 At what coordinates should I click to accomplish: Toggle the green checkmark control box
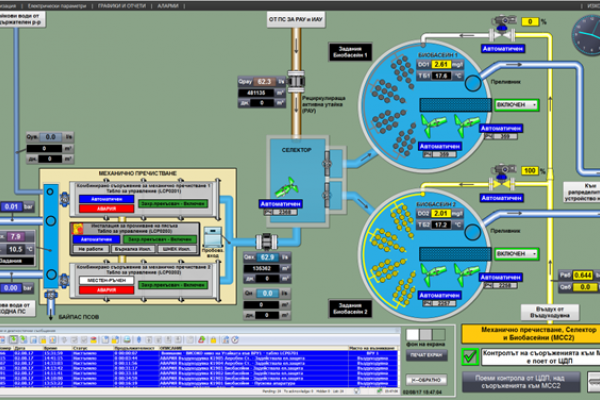[x=470, y=356]
